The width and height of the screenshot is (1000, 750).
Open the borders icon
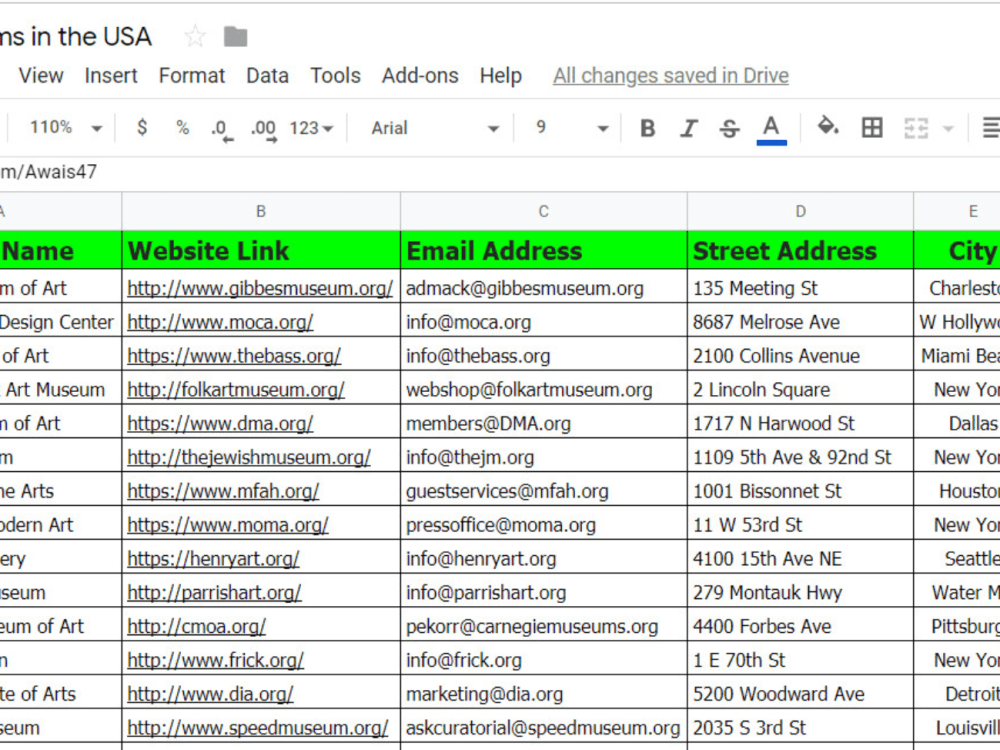click(x=872, y=128)
